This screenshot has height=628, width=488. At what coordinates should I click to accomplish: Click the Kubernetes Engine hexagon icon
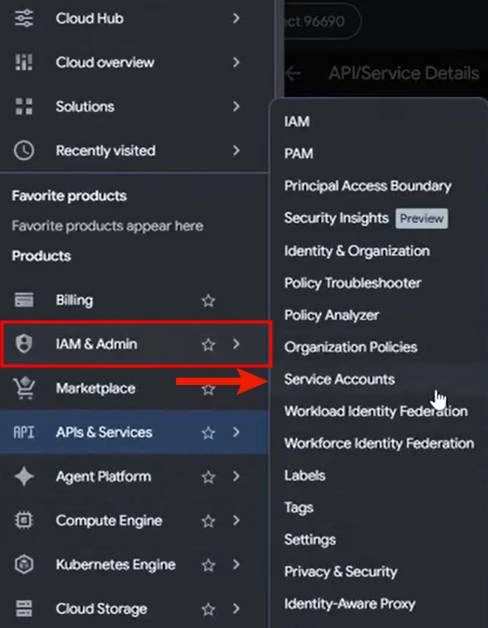24,564
